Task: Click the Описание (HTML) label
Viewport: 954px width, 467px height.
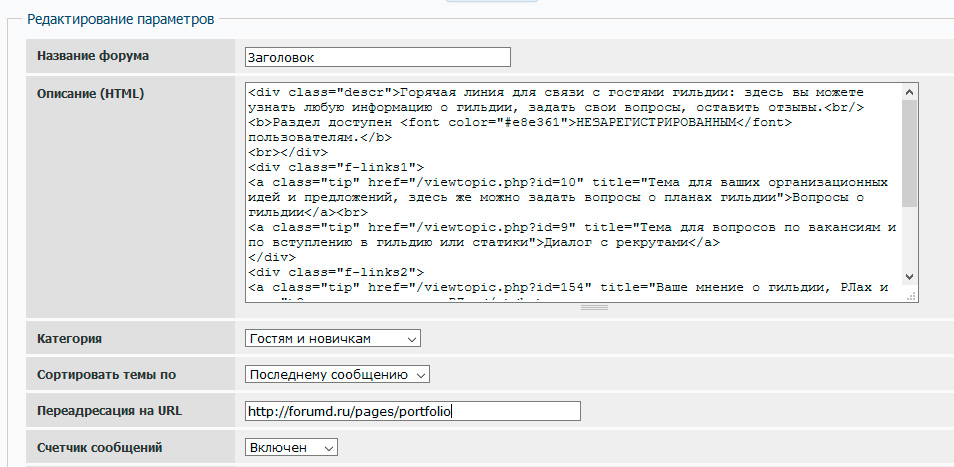Action: (x=91, y=94)
